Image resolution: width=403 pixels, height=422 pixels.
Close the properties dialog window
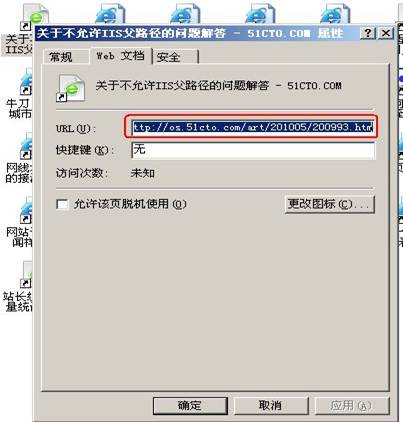click(386, 33)
